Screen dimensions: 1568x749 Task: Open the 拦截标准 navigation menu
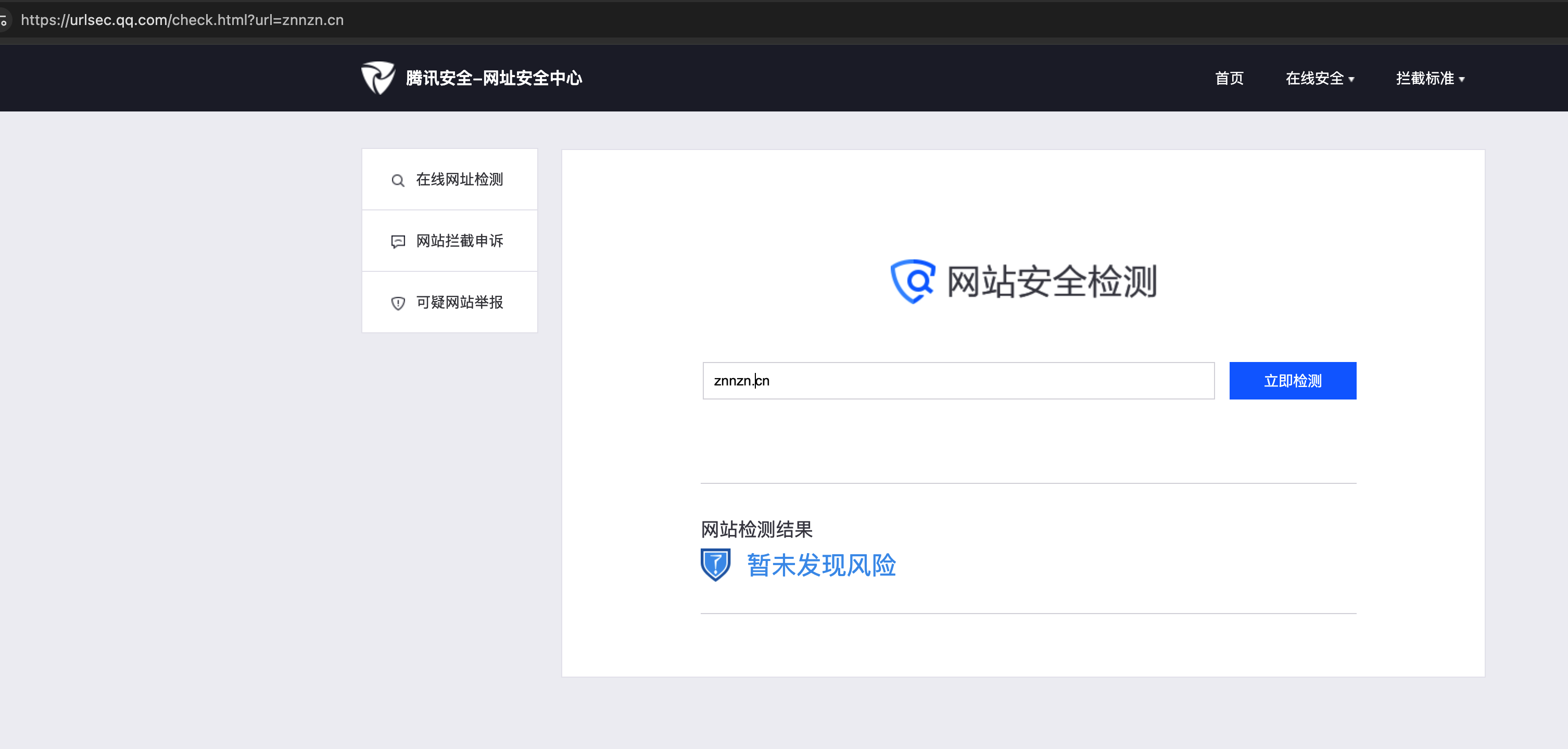click(x=1424, y=79)
